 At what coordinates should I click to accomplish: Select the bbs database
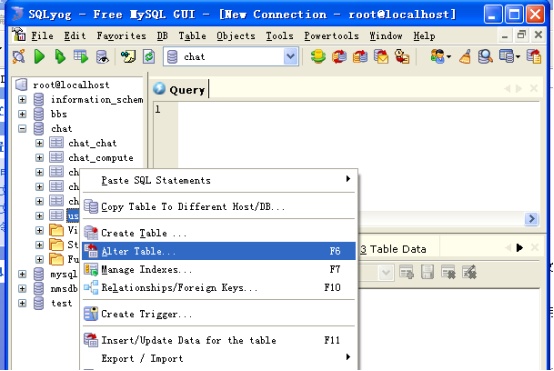pyautogui.click(x=59, y=114)
